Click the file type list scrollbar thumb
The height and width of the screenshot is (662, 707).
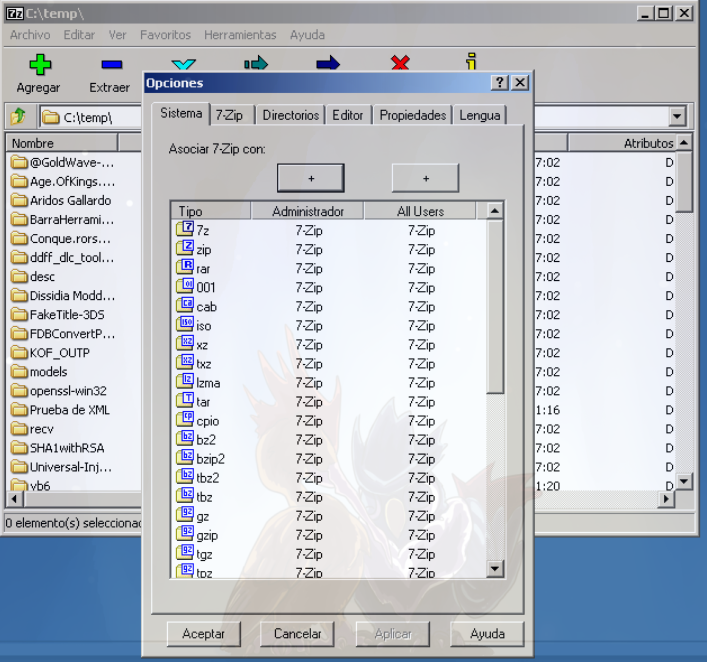point(495,307)
